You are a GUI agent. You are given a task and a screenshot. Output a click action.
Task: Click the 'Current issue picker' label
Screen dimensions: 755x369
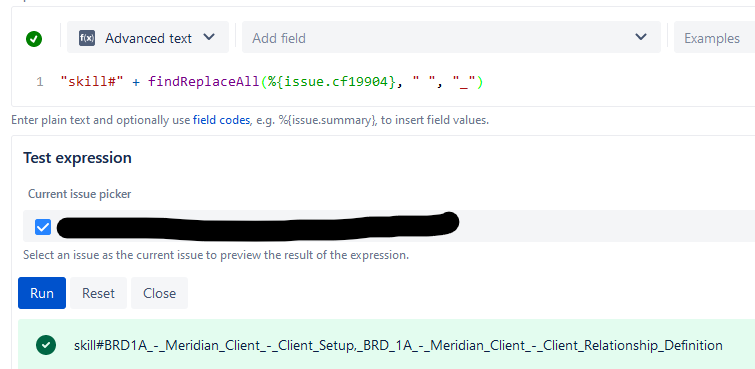[79, 194]
